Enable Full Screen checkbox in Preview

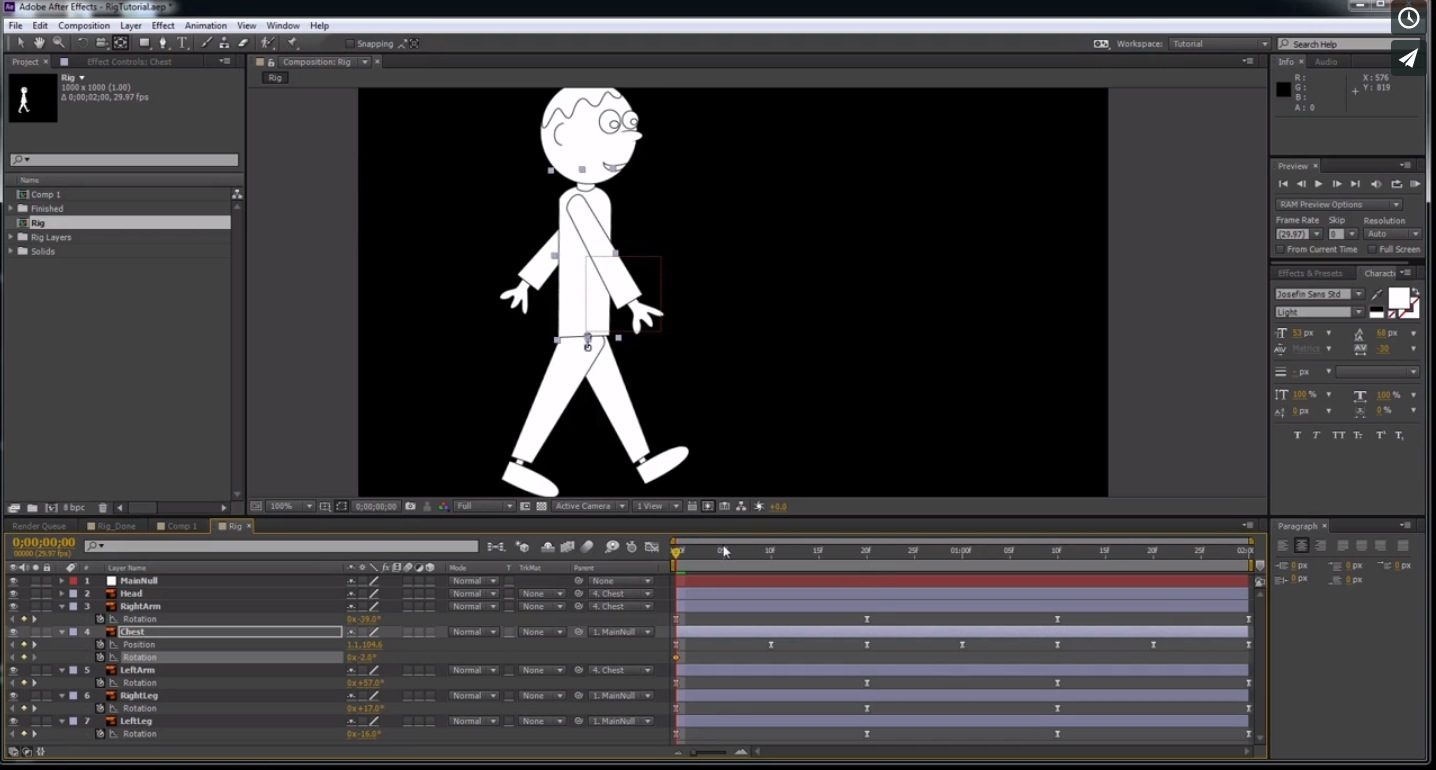pos(1372,249)
